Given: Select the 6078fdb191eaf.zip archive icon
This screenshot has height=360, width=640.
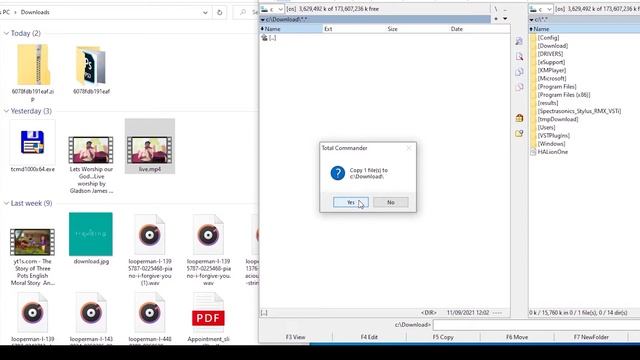Looking at the screenshot, I should pyautogui.click(x=33, y=65).
